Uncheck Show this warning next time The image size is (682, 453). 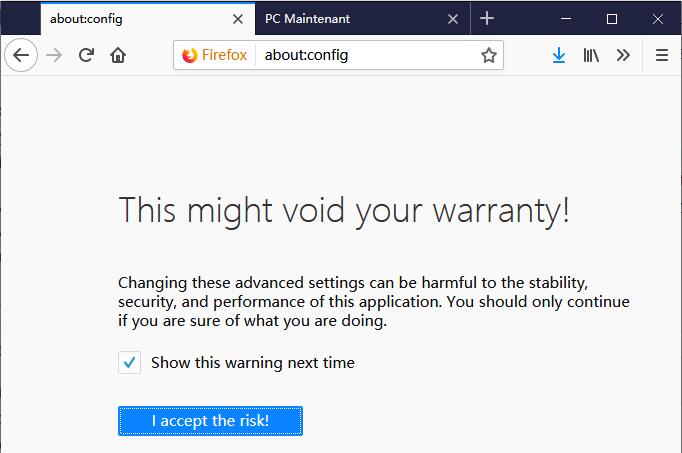(x=129, y=363)
